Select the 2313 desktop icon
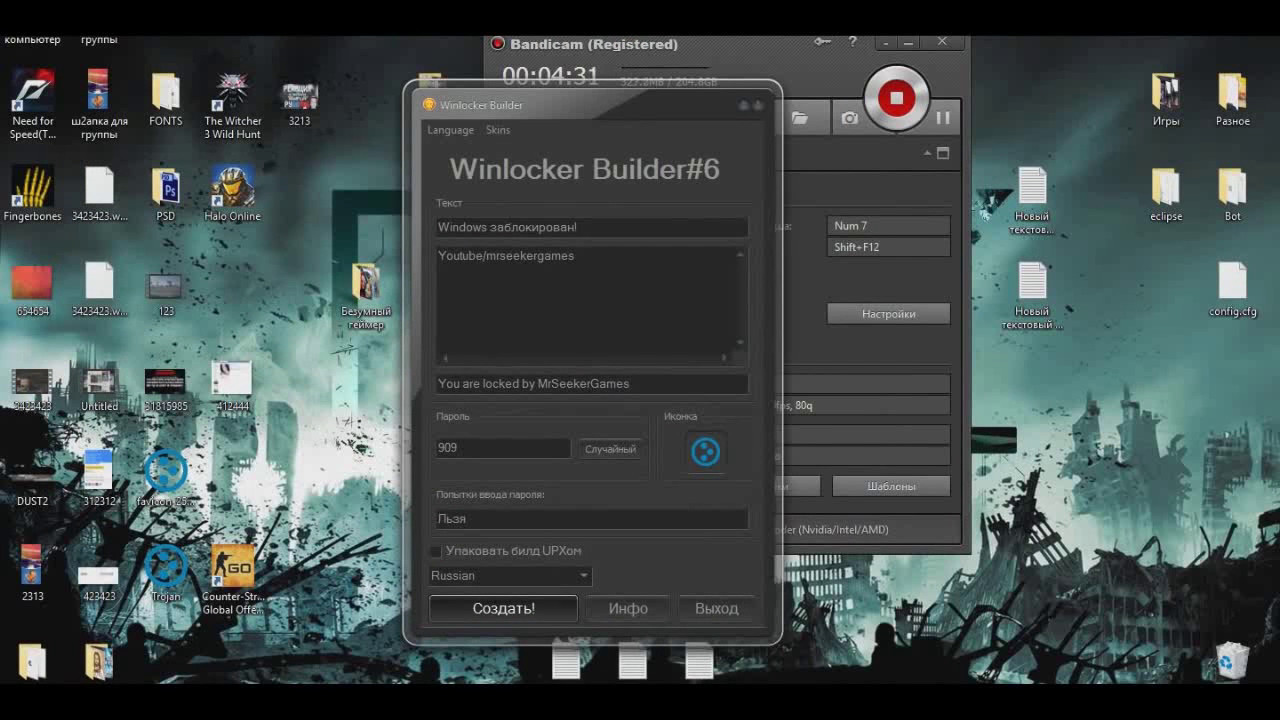 click(32, 573)
